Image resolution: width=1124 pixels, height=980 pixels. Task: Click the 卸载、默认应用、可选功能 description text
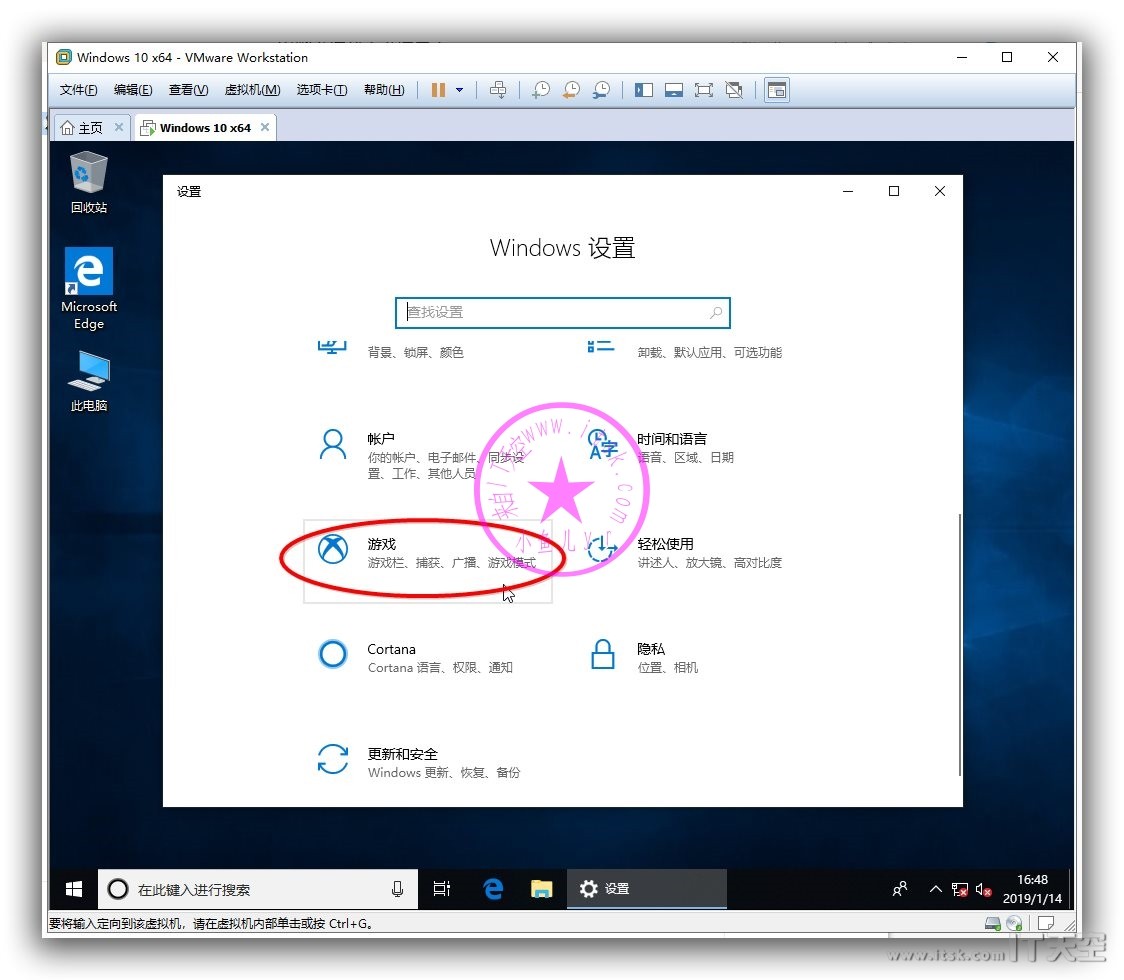(x=710, y=352)
